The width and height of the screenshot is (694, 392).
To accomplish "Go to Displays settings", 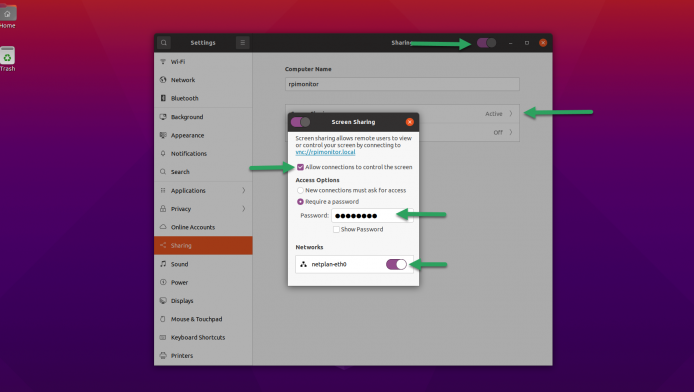I will [203, 300].
